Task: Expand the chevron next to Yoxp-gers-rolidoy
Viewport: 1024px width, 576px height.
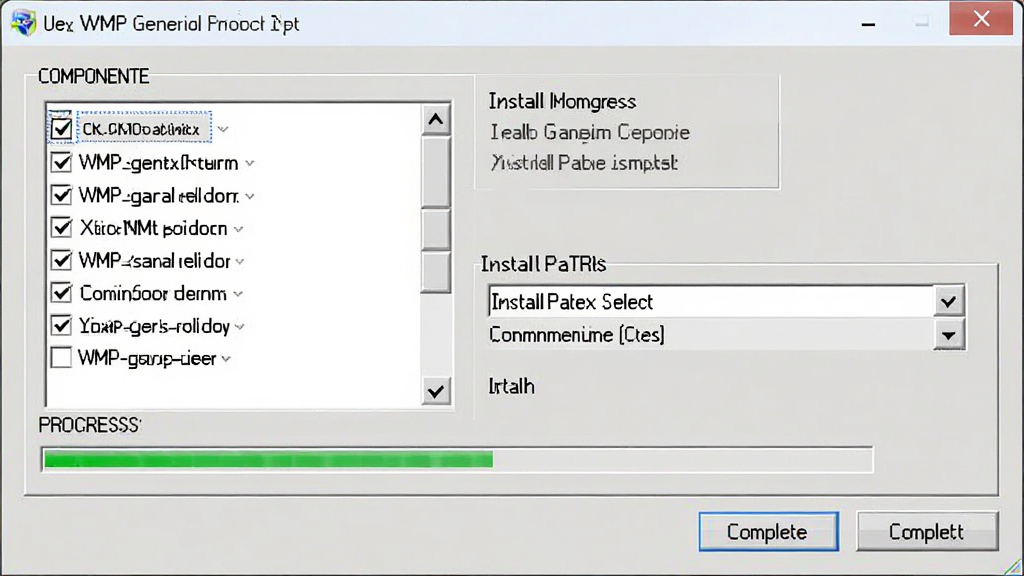Action: [240, 326]
